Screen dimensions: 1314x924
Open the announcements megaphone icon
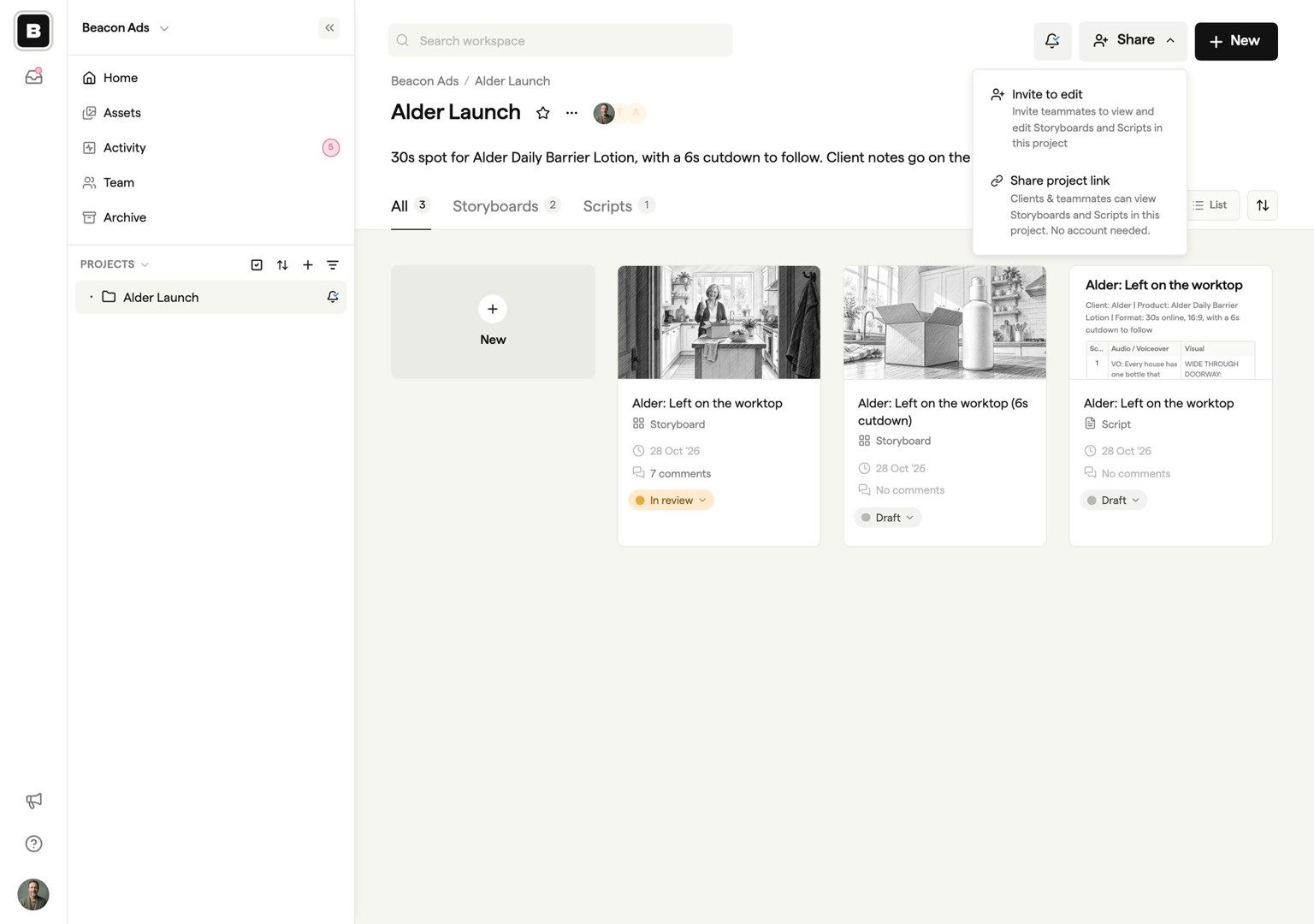pyautogui.click(x=33, y=801)
